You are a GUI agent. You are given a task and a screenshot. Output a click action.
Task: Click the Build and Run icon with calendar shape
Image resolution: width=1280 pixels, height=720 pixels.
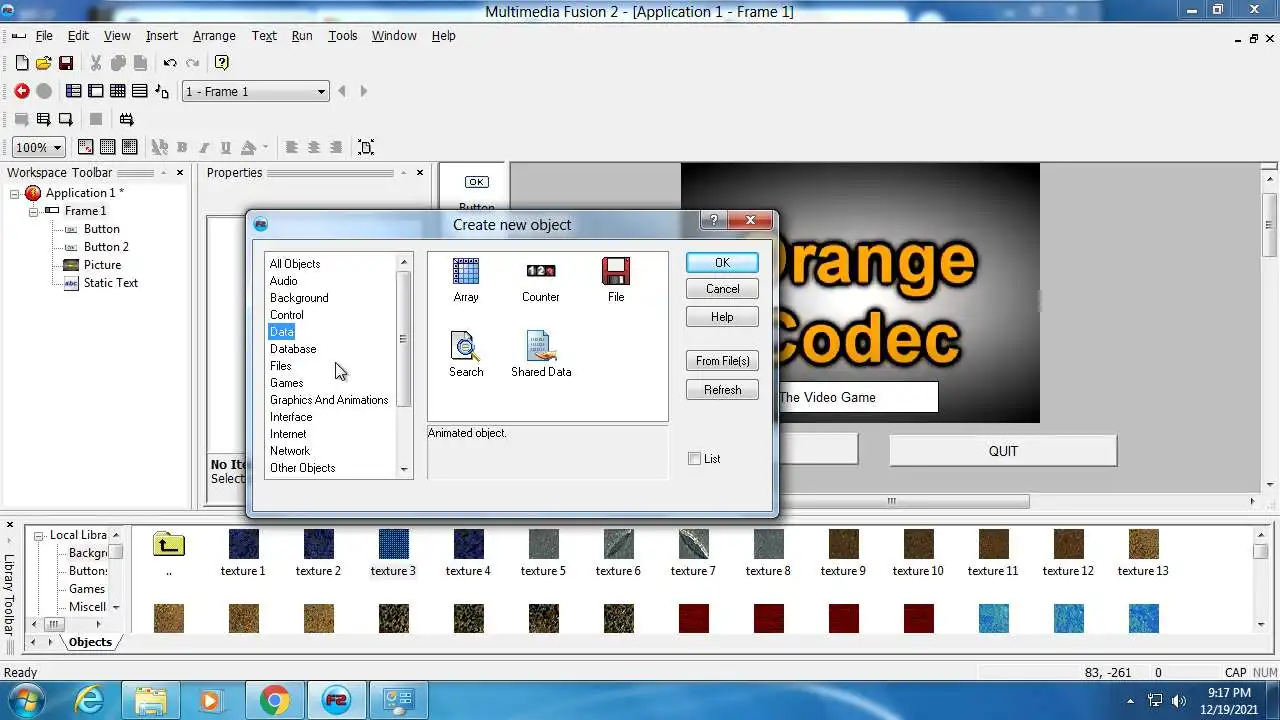(x=126, y=119)
